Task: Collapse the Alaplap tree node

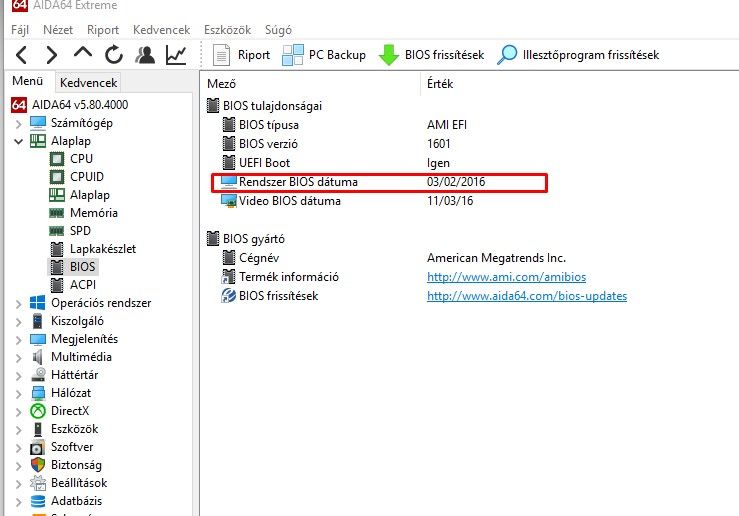Action: click(18, 141)
